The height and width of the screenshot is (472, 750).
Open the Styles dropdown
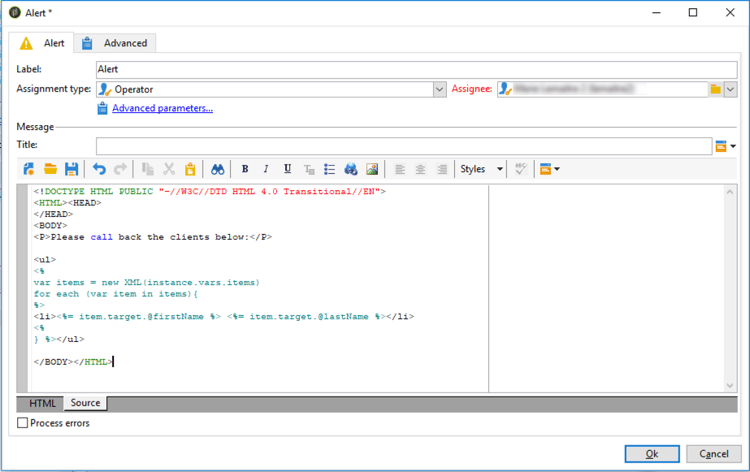(482, 169)
